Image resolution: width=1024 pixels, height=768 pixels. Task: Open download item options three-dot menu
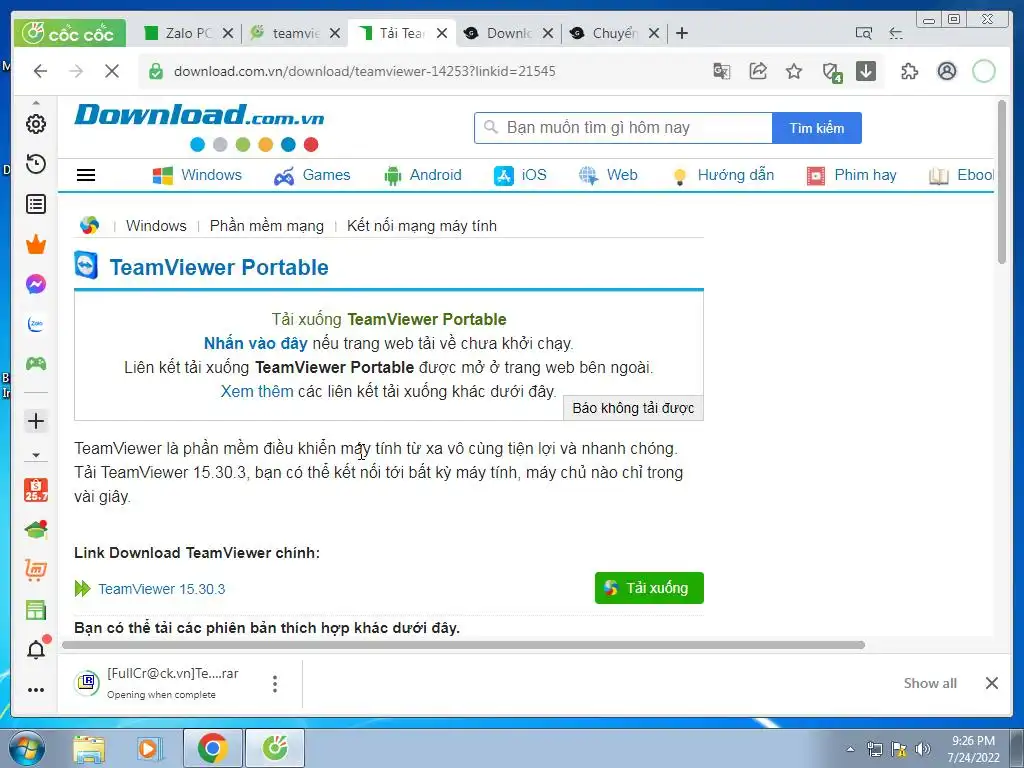pyautogui.click(x=275, y=684)
